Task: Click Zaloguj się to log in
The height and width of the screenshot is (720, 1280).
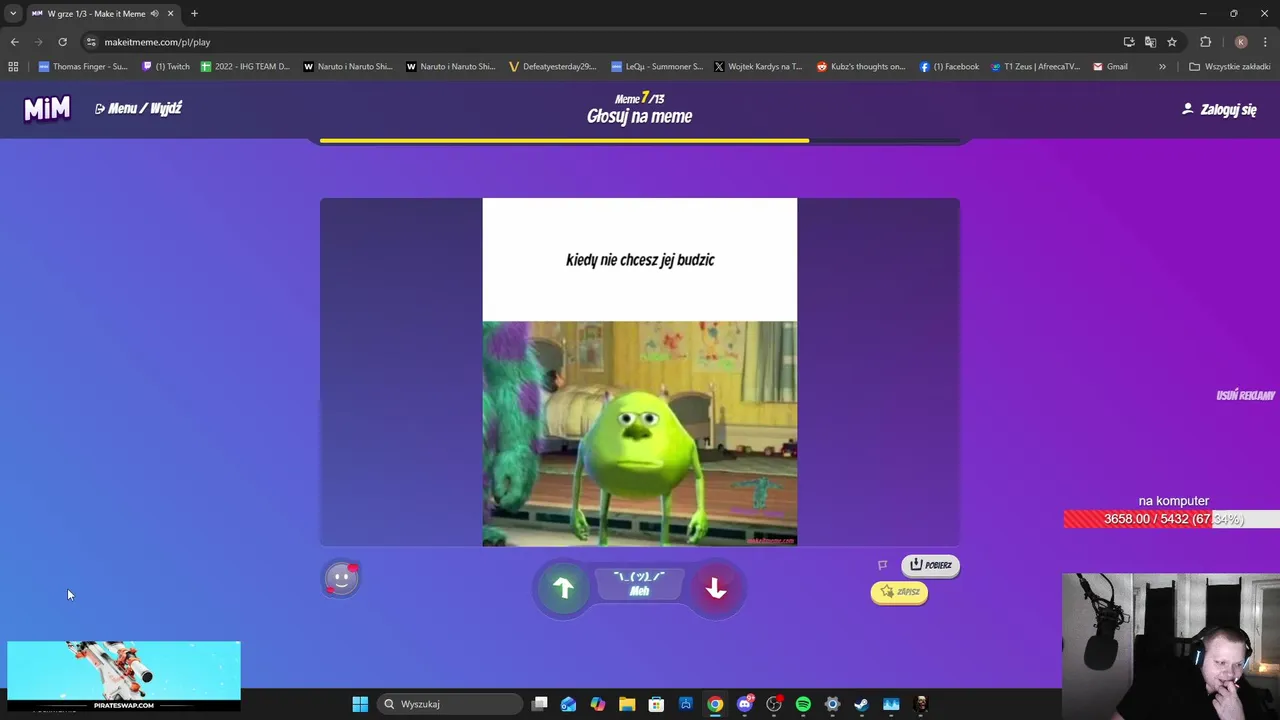Action: click(1219, 109)
